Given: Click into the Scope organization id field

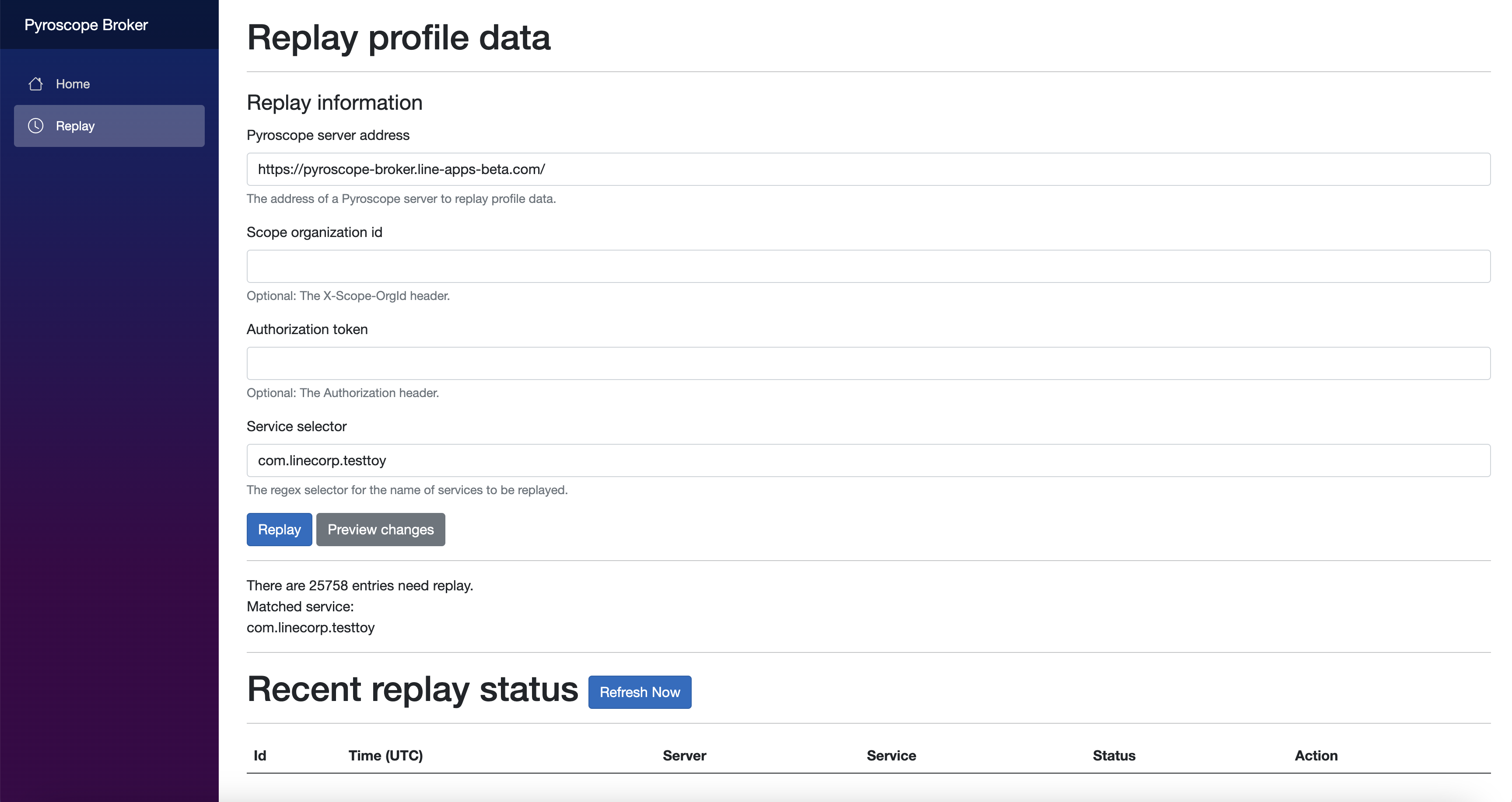Looking at the screenshot, I should click(x=868, y=266).
